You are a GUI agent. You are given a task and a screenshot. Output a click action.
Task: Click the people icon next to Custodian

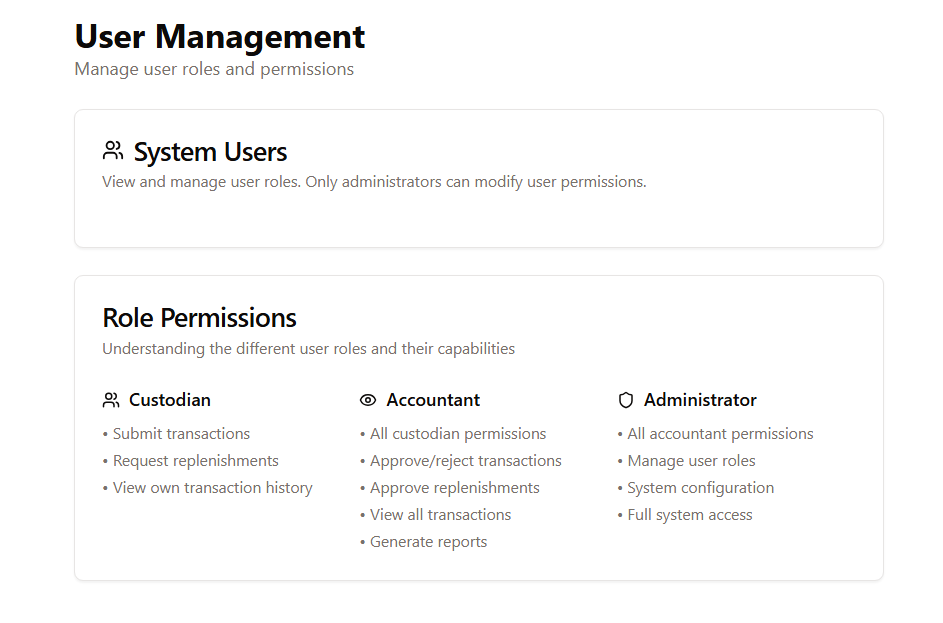(111, 400)
